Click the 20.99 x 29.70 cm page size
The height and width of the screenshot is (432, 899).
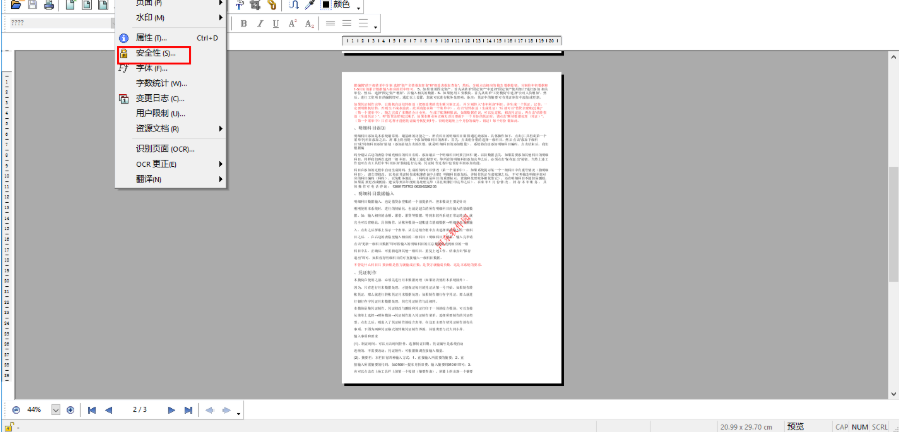click(x=746, y=427)
